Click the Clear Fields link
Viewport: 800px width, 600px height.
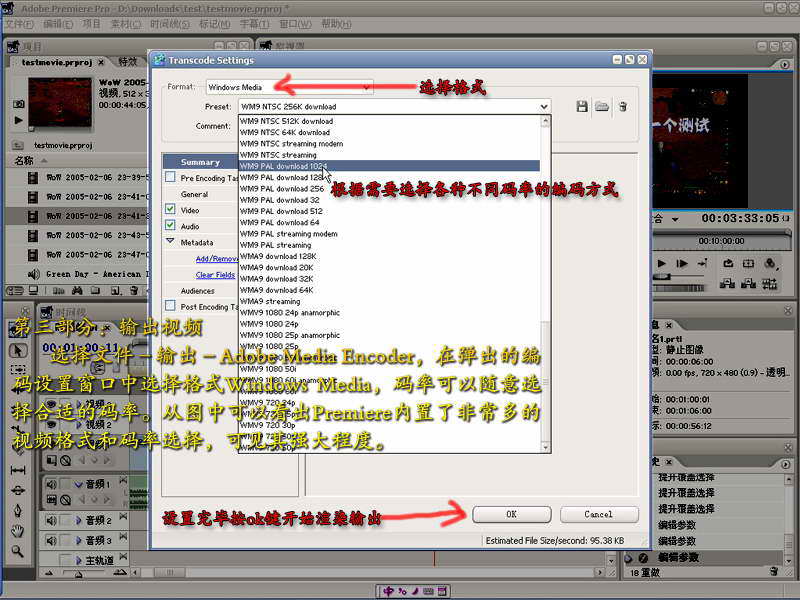point(215,274)
